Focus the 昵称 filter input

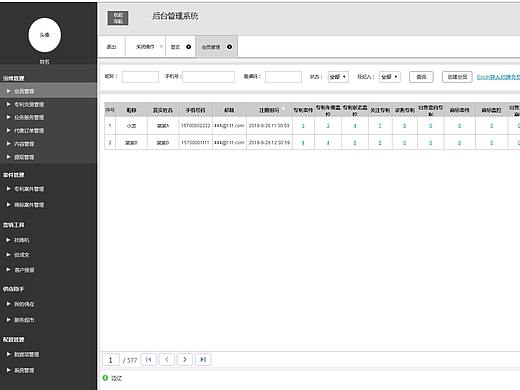coord(140,77)
